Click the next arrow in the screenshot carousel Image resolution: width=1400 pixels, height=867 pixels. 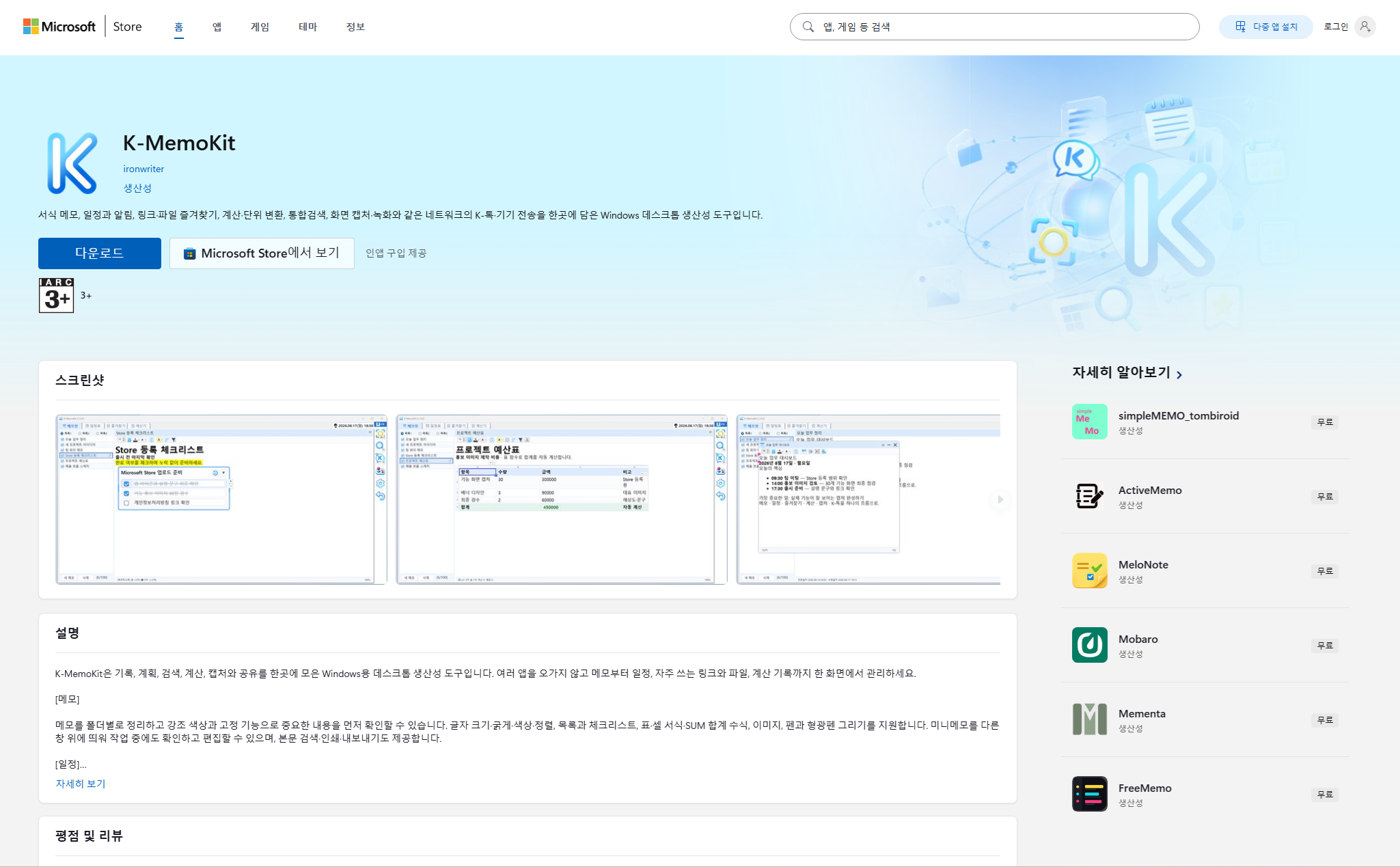coord(1000,499)
